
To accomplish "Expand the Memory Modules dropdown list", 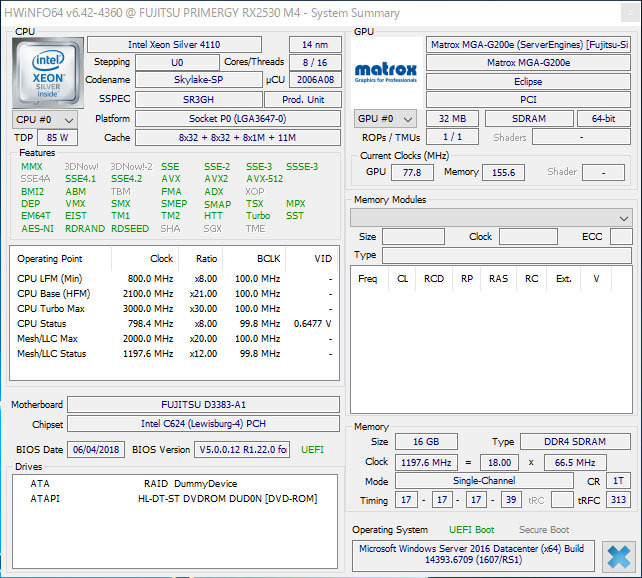I will click(491, 218).
